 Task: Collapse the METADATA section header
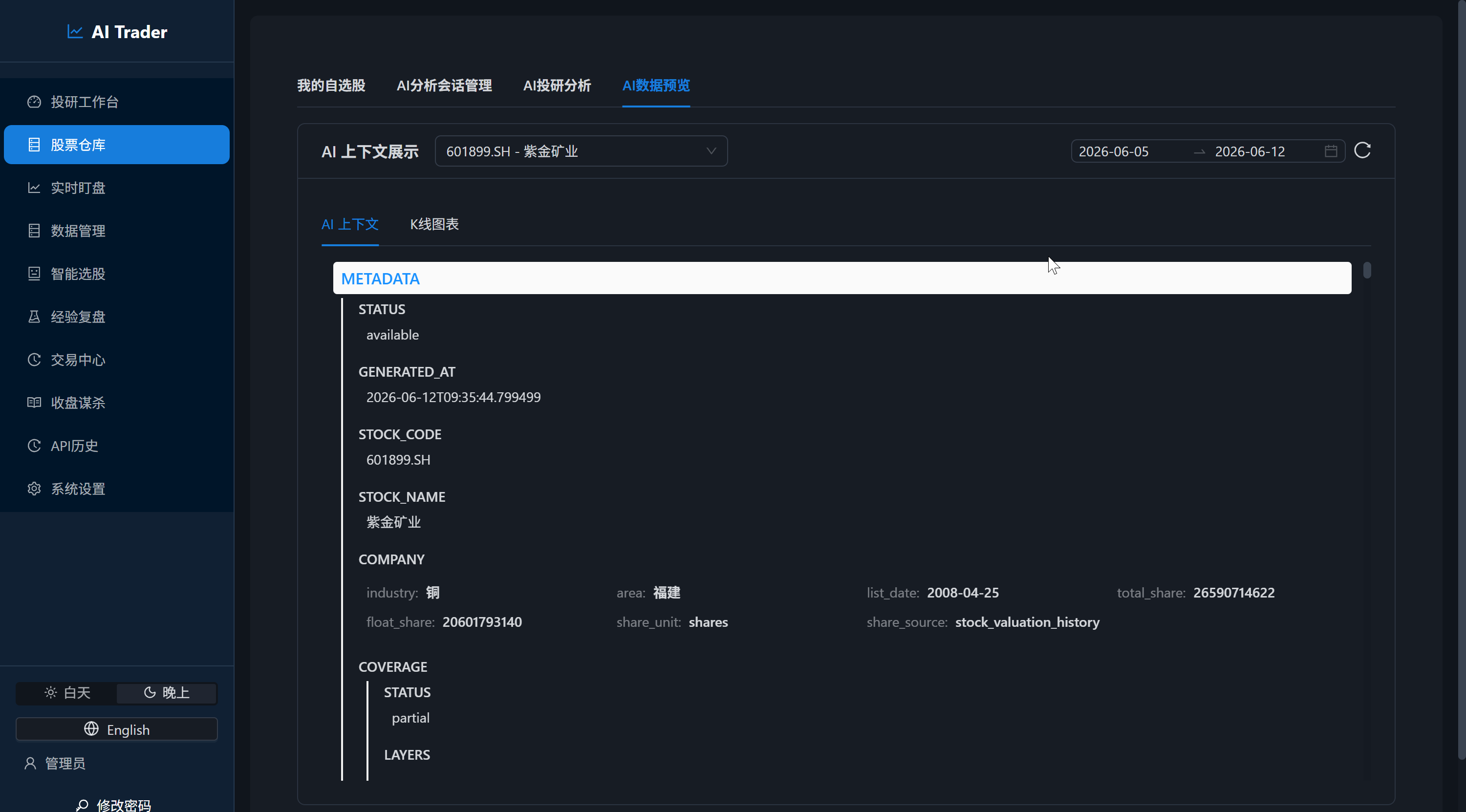pyautogui.click(x=841, y=278)
